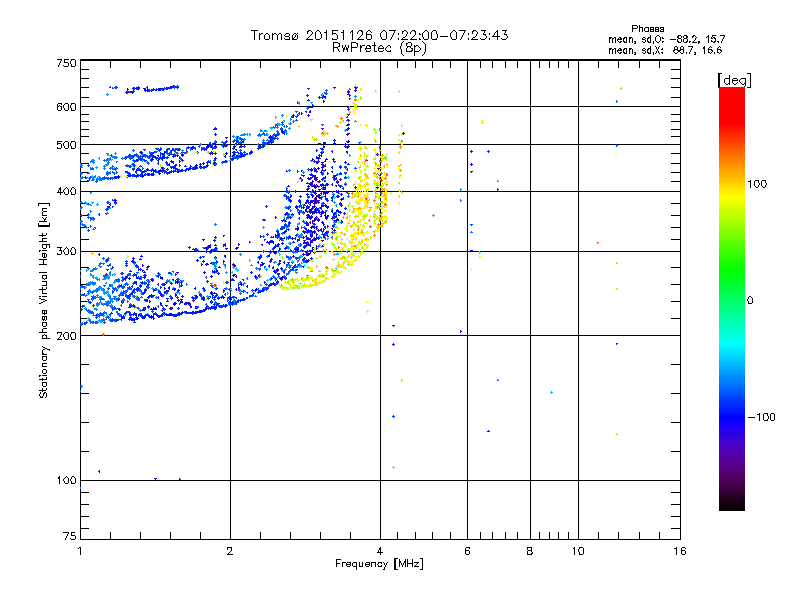Click the "[deg]" label above the color bar
Screen dimensions: 800x600
734,80
